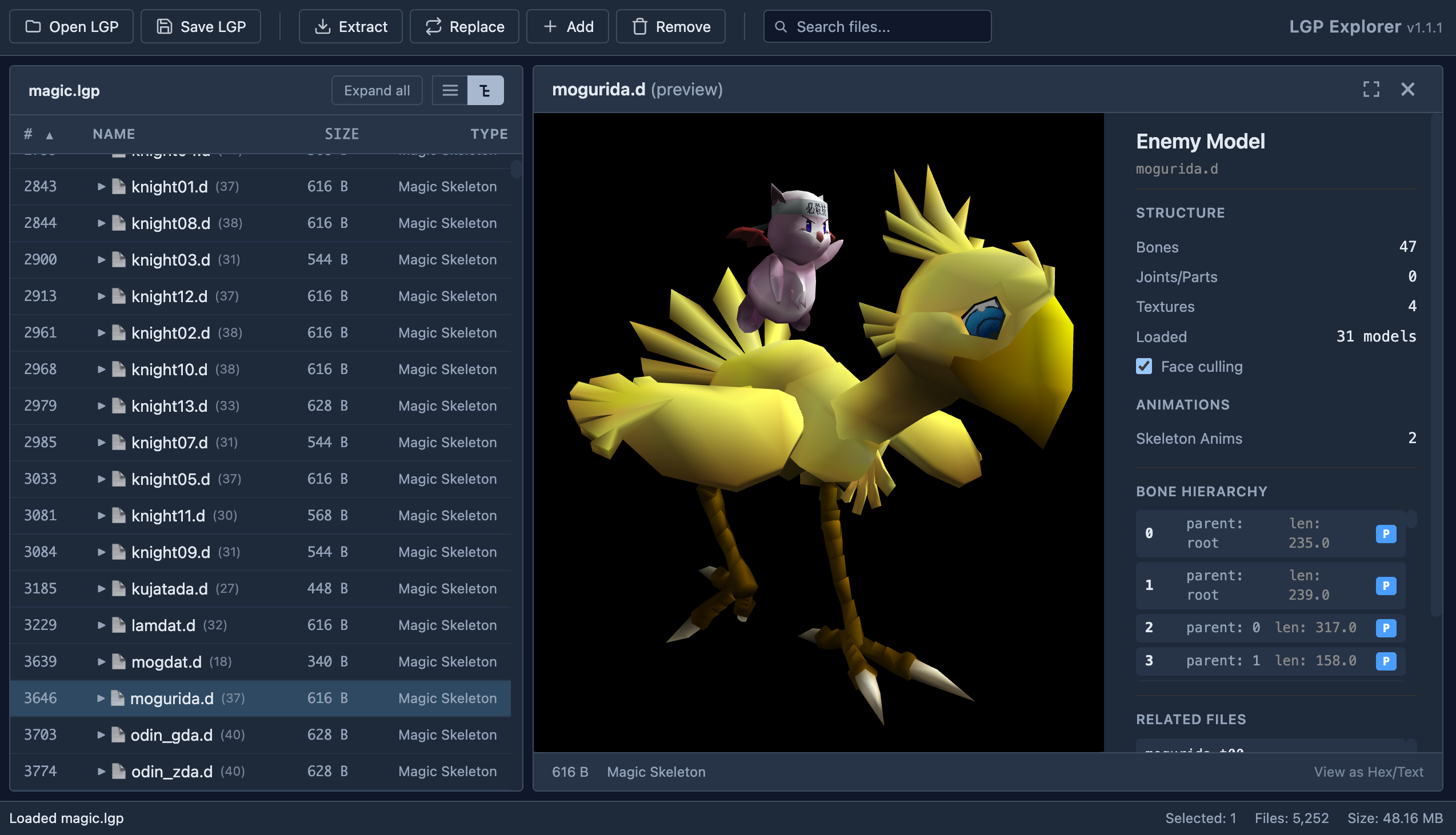Click the file icon of knight11.d
The image size is (1456, 835).
click(x=119, y=516)
